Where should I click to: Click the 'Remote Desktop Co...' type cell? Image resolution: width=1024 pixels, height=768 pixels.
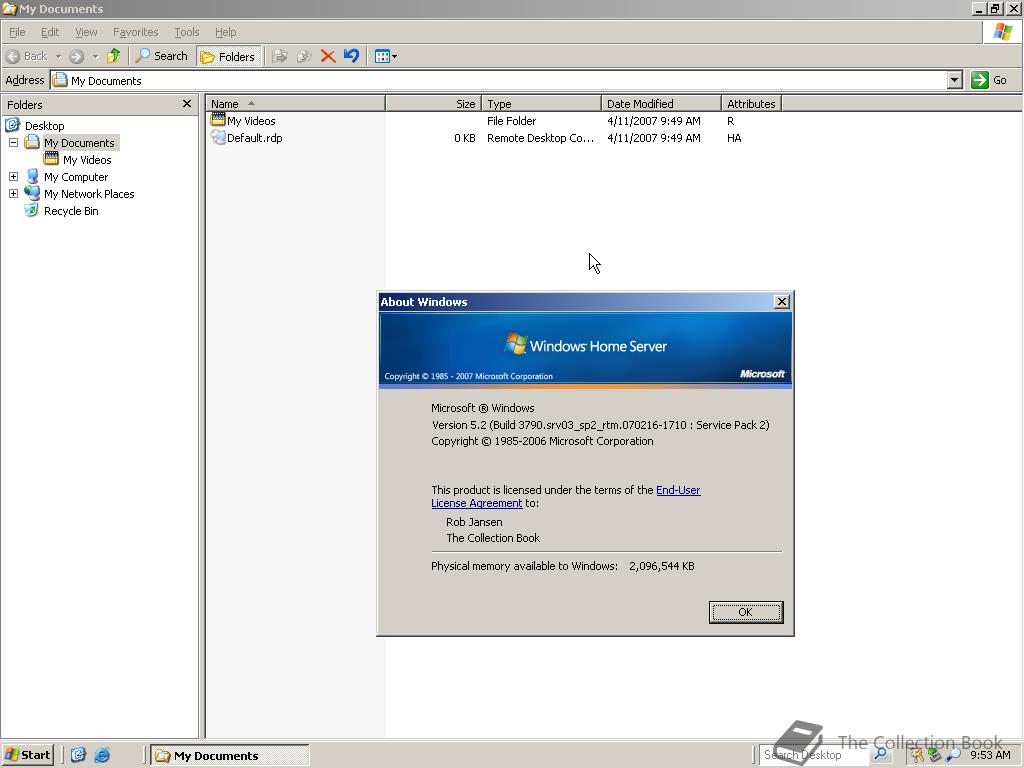tap(540, 138)
